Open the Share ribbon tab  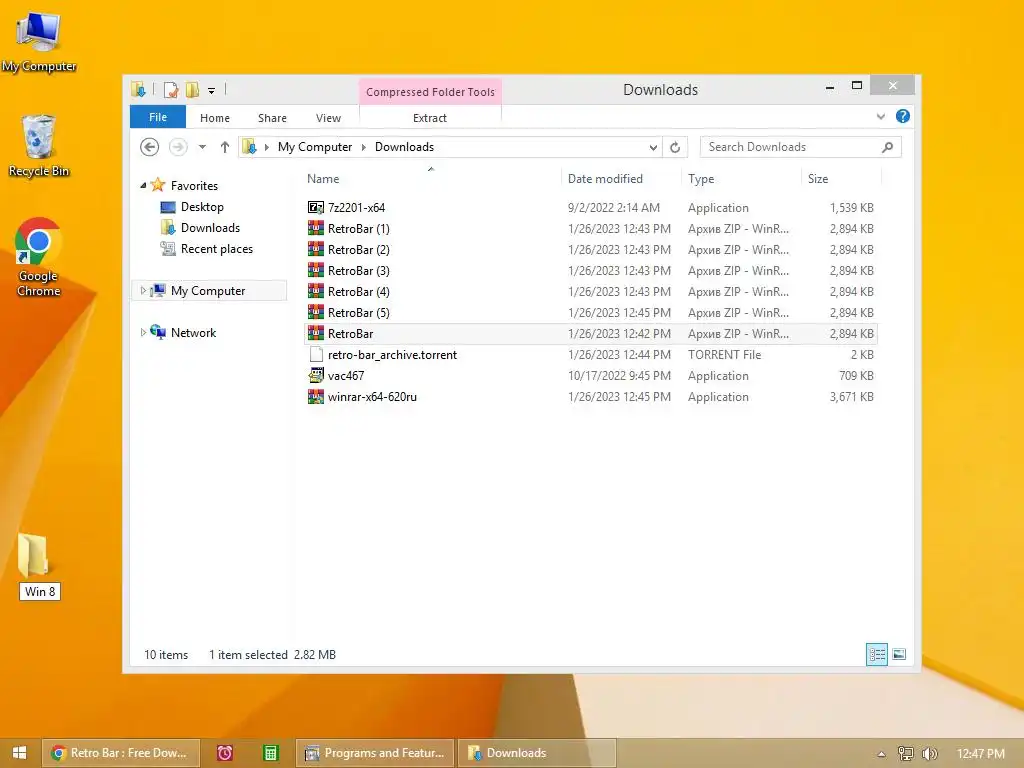click(x=272, y=118)
